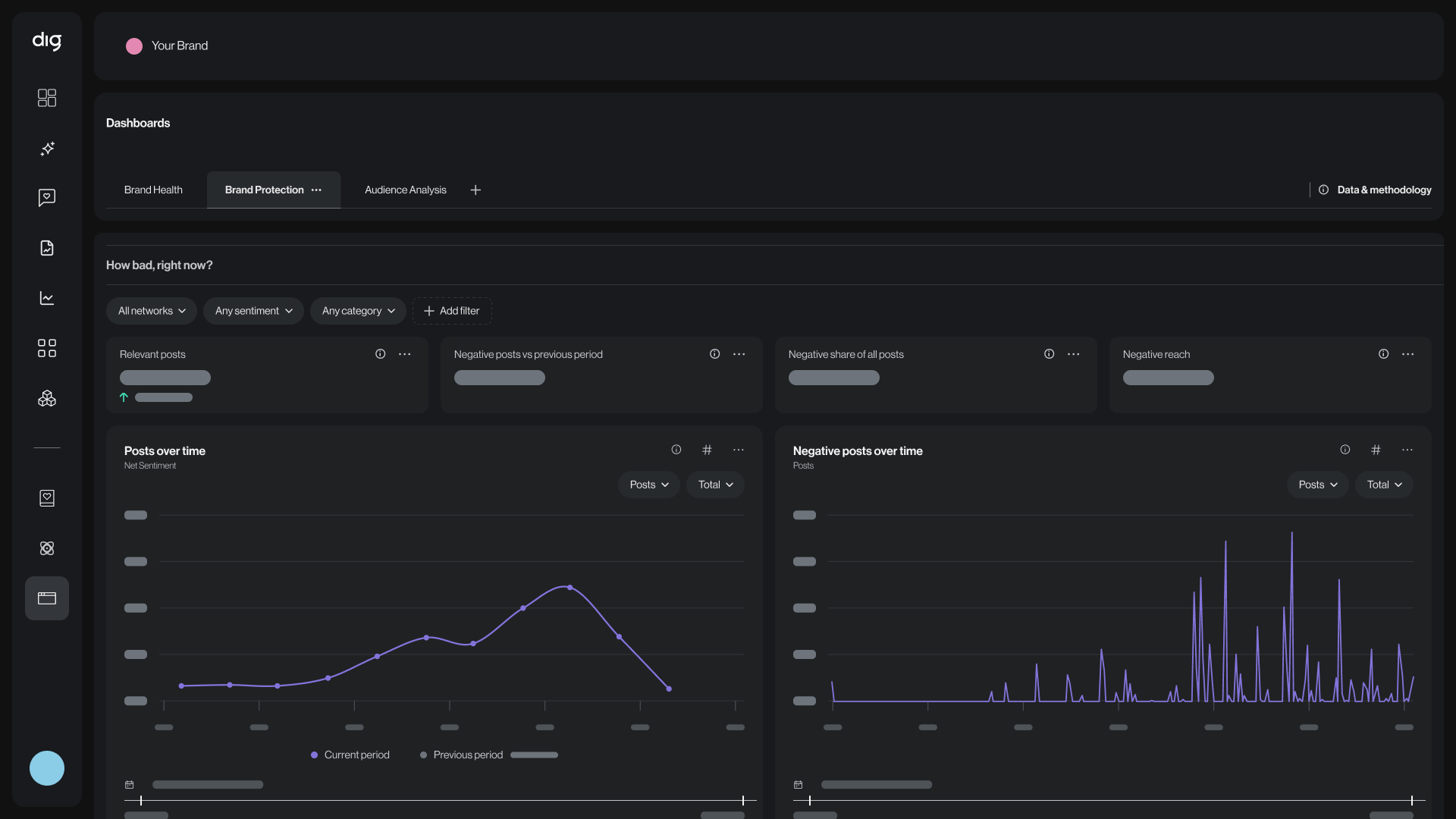Open Posts dropdown in Posts over time

pos(649,485)
